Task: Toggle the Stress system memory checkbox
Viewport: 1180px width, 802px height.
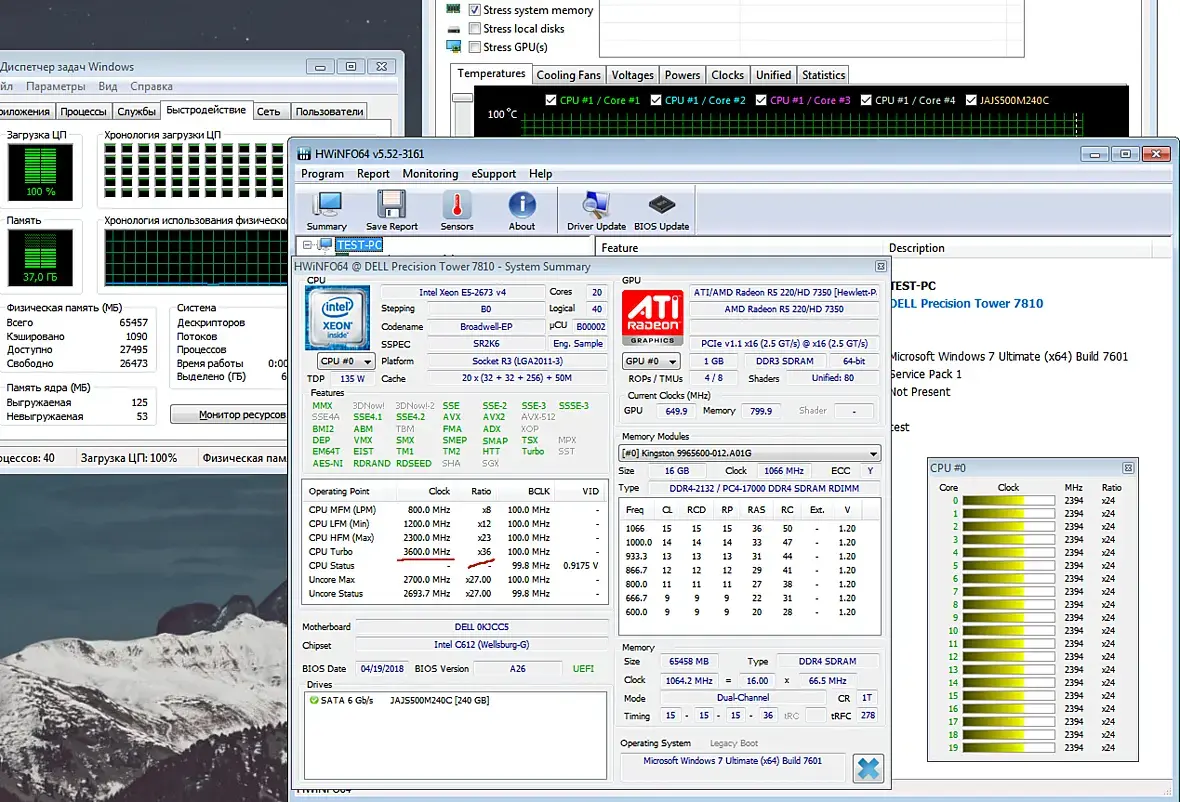Action: (476, 10)
